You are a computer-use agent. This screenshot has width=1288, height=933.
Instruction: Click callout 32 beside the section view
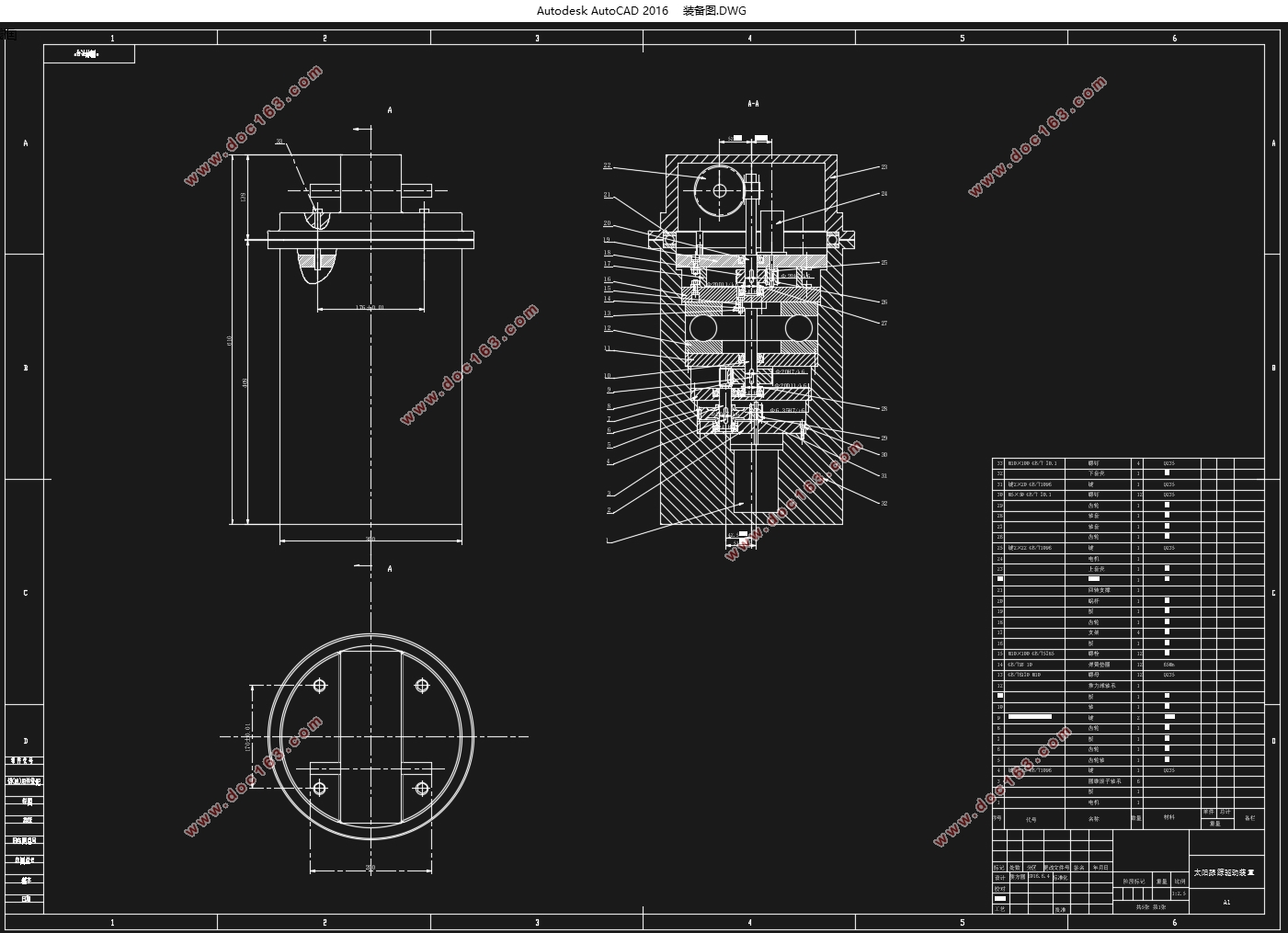883,503
